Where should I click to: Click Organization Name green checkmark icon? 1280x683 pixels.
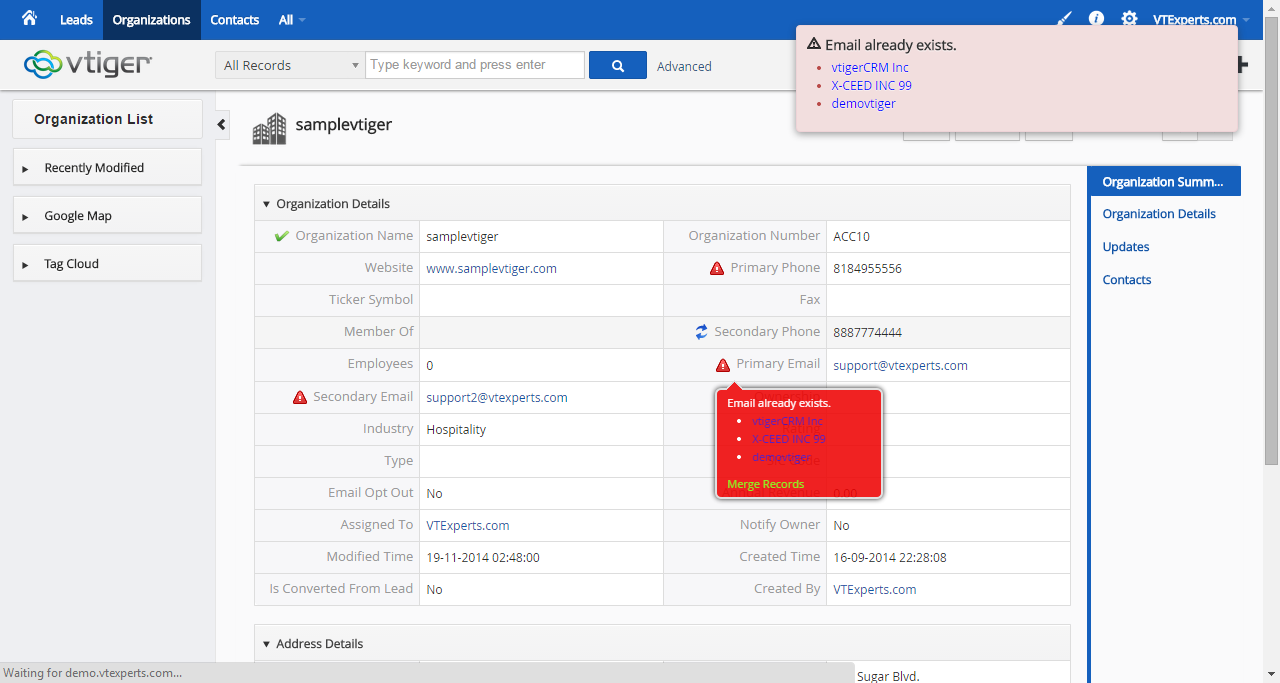click(x=282, y=236)
